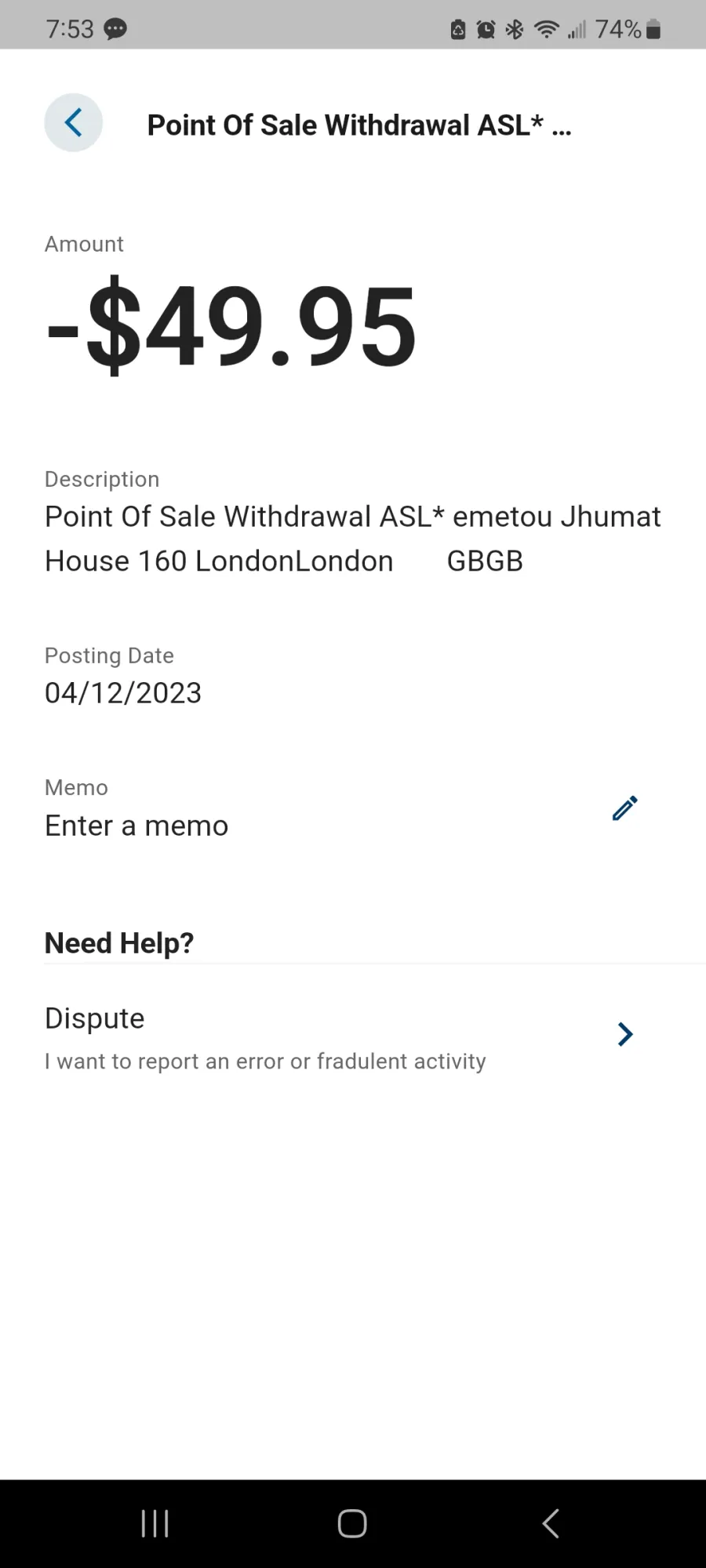
Task: Tap the battery status icon
Action: tap(653, 30)
